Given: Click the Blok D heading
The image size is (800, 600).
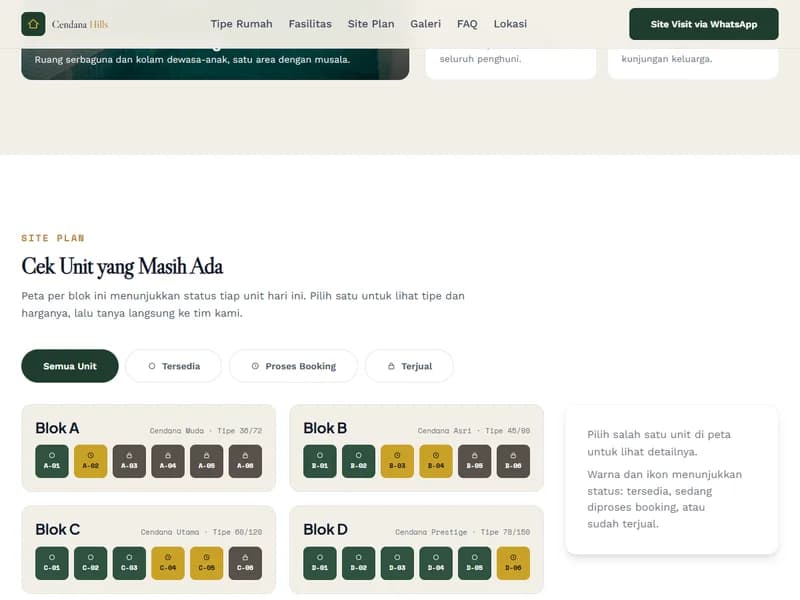Looking at the screenshot, I should (326, 530).
